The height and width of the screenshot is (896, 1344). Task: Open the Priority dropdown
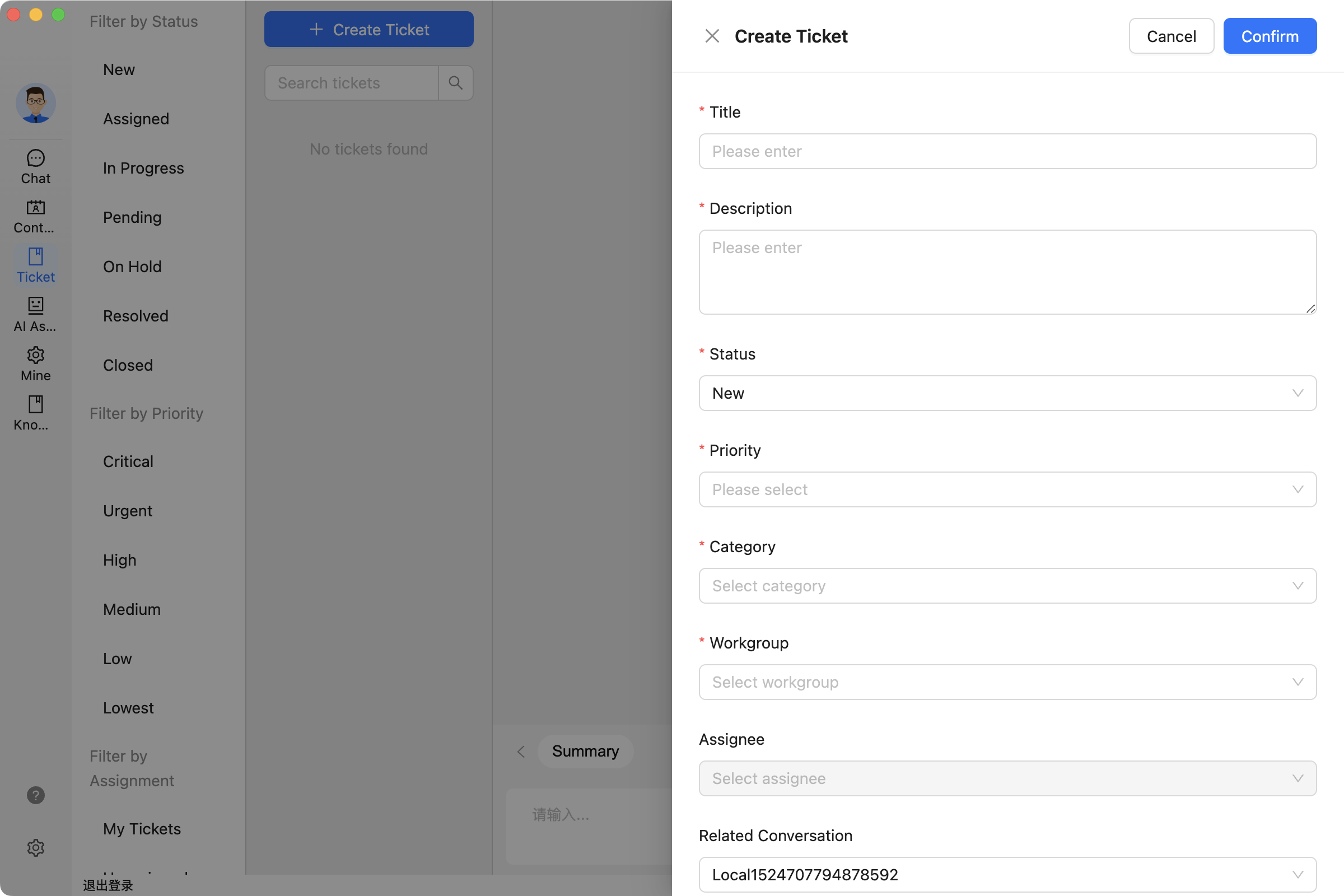tap(1007, 489)
